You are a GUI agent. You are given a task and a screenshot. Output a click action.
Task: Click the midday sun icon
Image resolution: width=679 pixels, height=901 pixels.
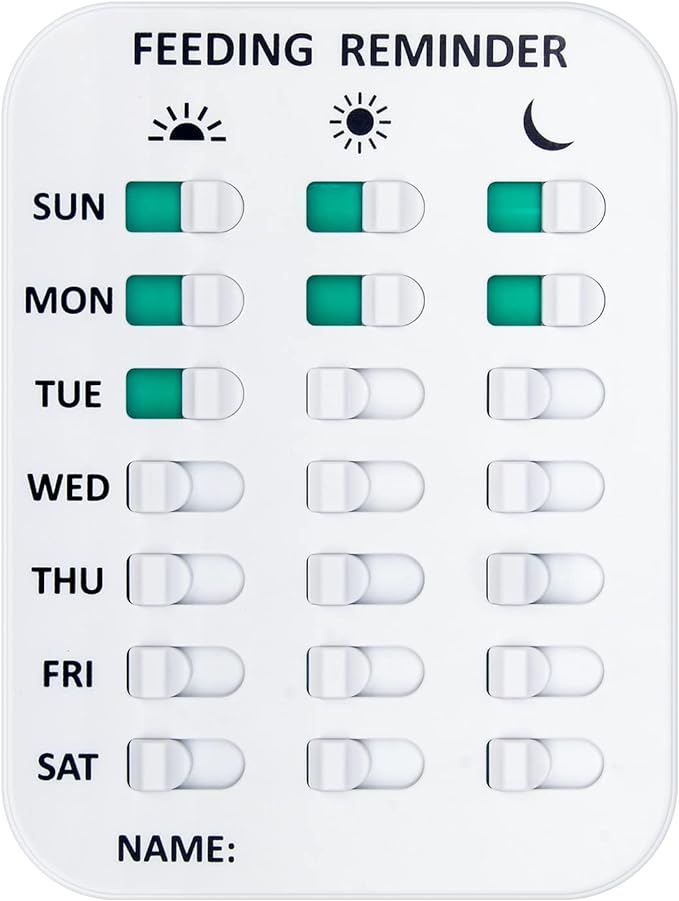pos(360,123)
